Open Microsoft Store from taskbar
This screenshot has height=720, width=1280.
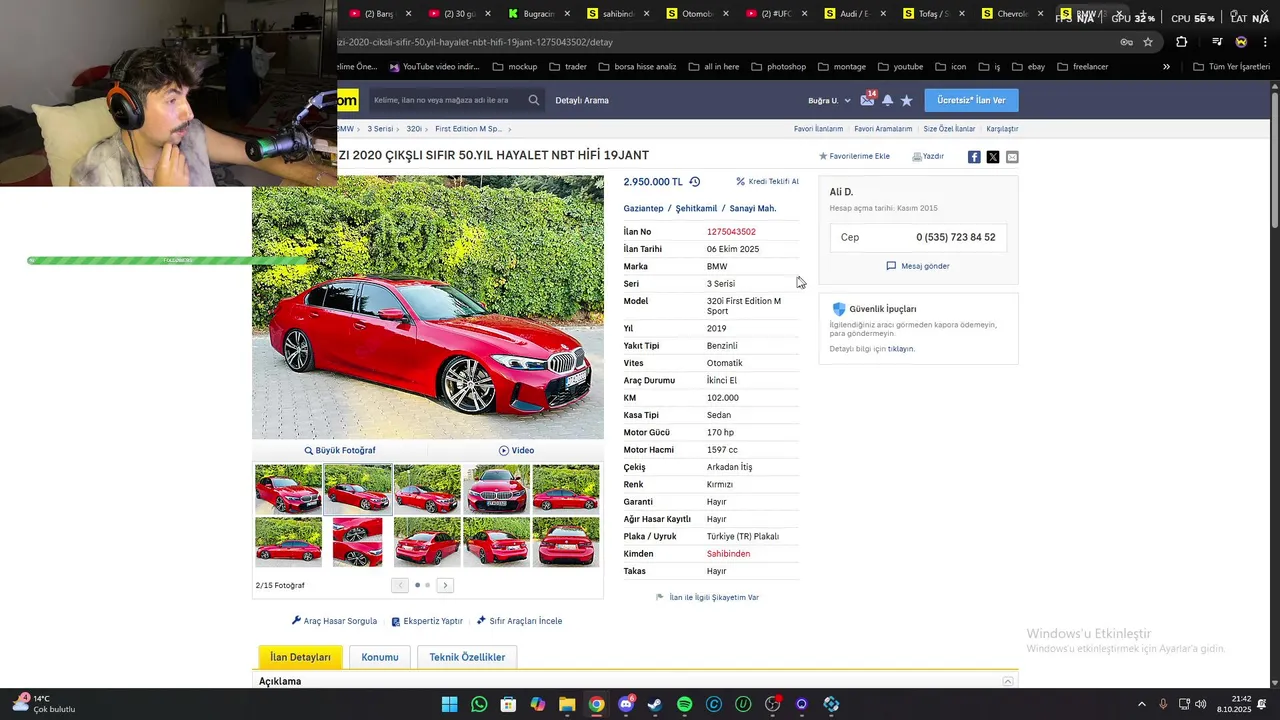pyautogui.click(x=508, y=704)
